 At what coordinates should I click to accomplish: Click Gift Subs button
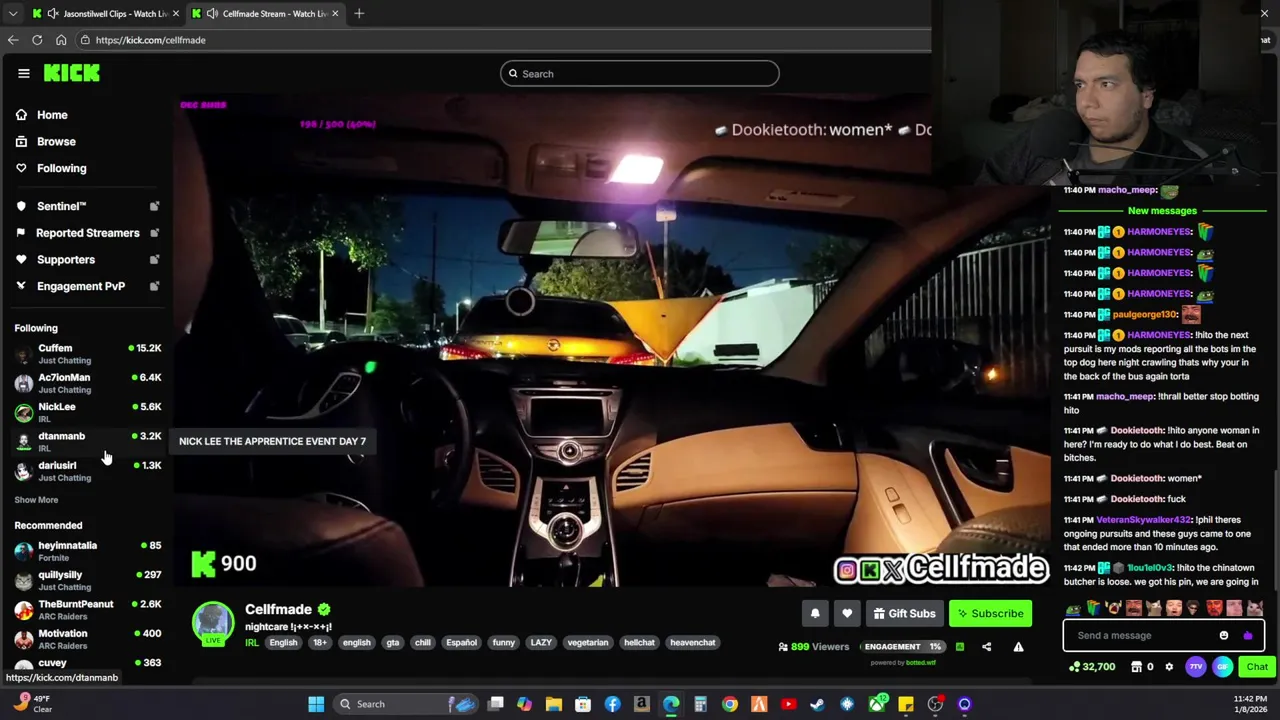coord(904,614)
